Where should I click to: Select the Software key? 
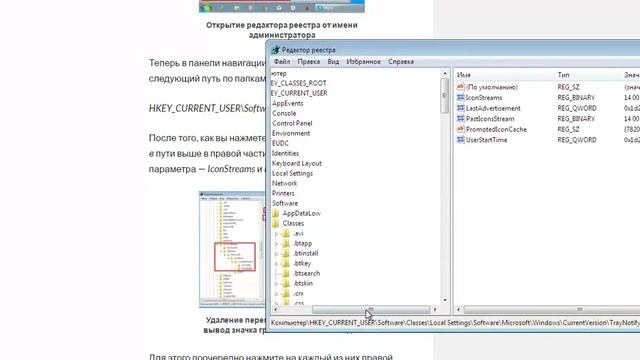click(285, 203)
